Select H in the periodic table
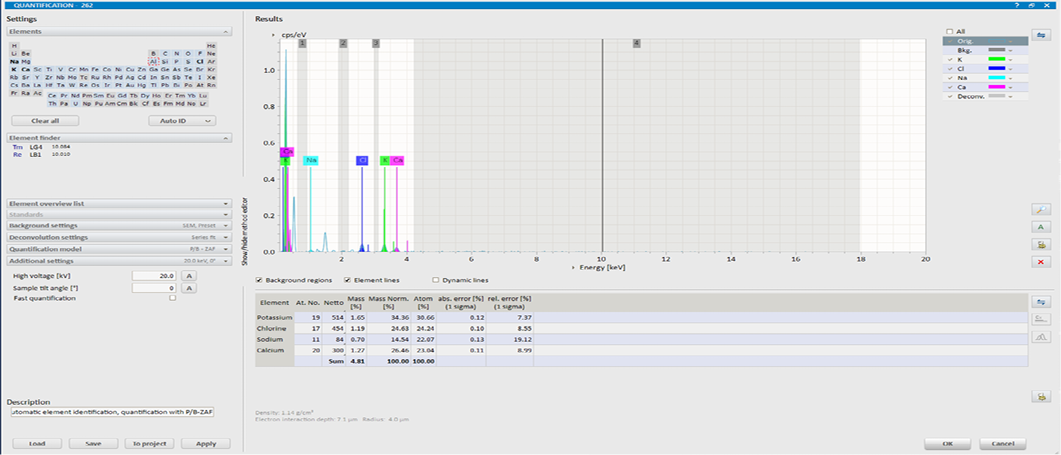The image size is (1061, 455). tap(14, 45)
